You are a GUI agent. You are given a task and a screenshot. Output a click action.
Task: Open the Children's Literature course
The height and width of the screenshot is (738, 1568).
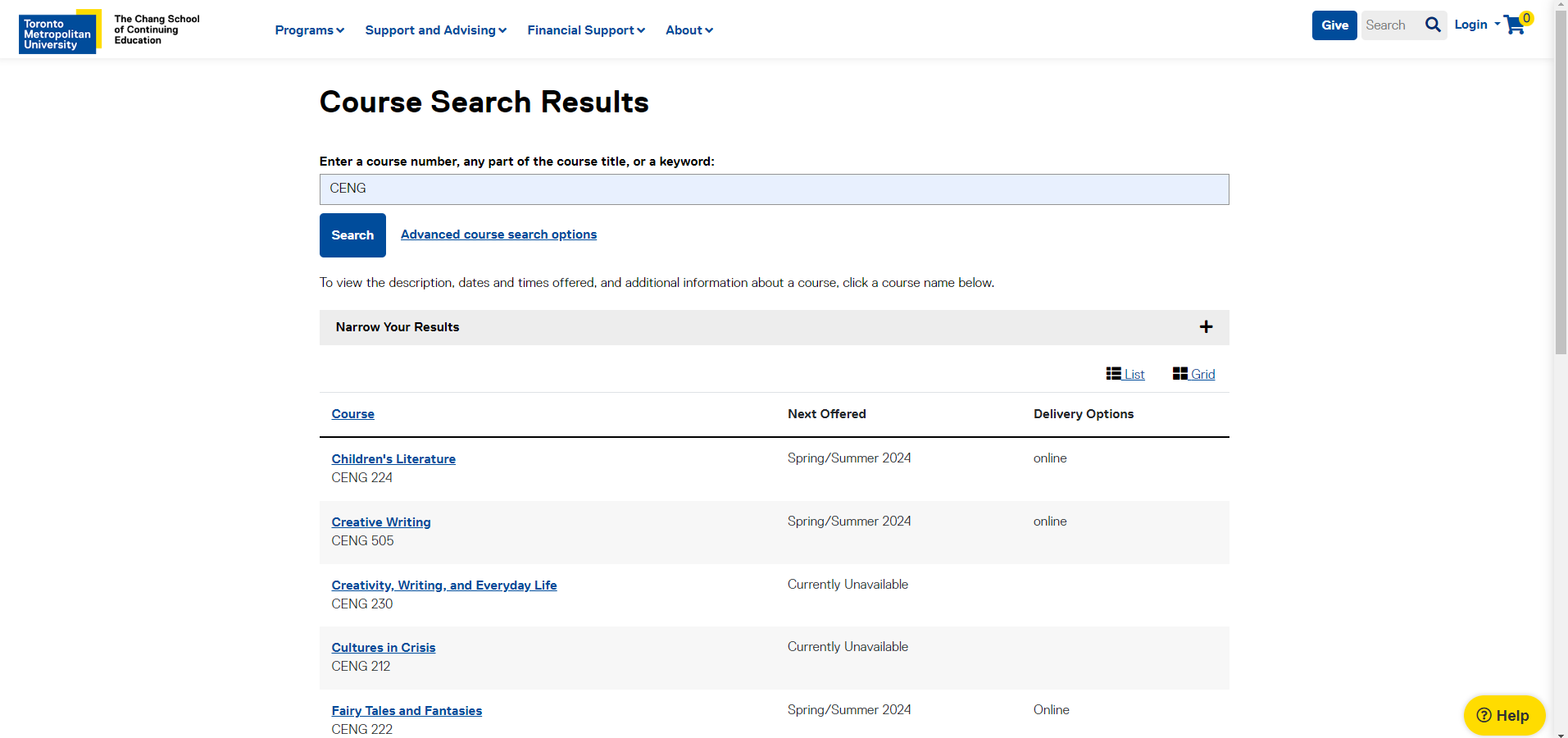point(393,459)
